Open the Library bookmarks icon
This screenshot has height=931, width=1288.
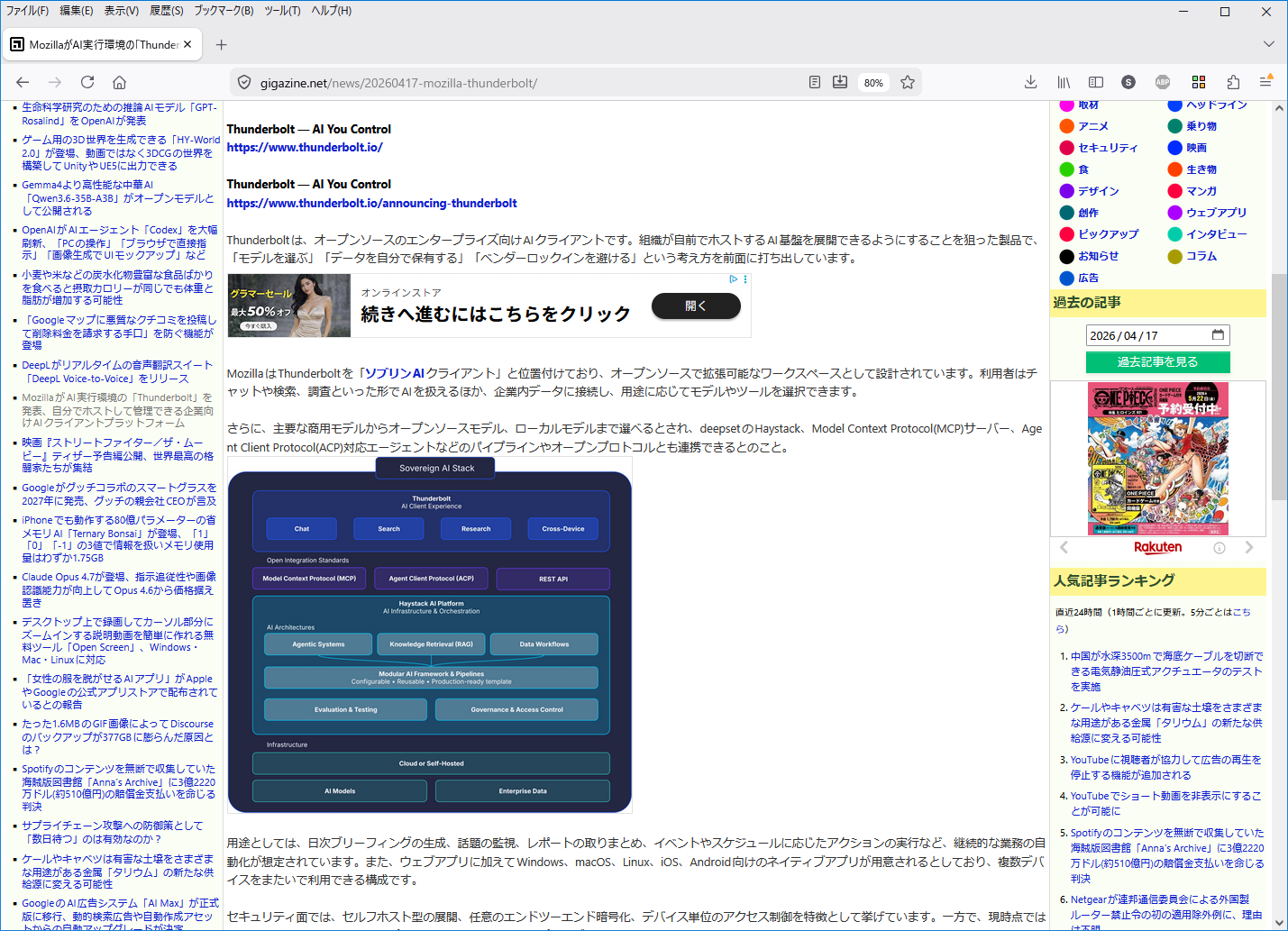[x=1064, y=82]
